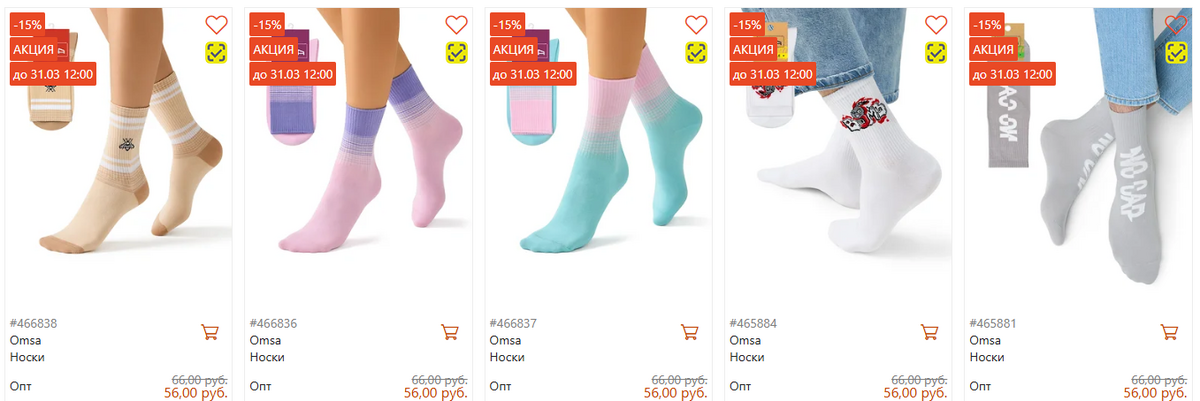Open quick view for white graphic socks
The height and width of the screenshot is (401, 1200).
[936, 52]
